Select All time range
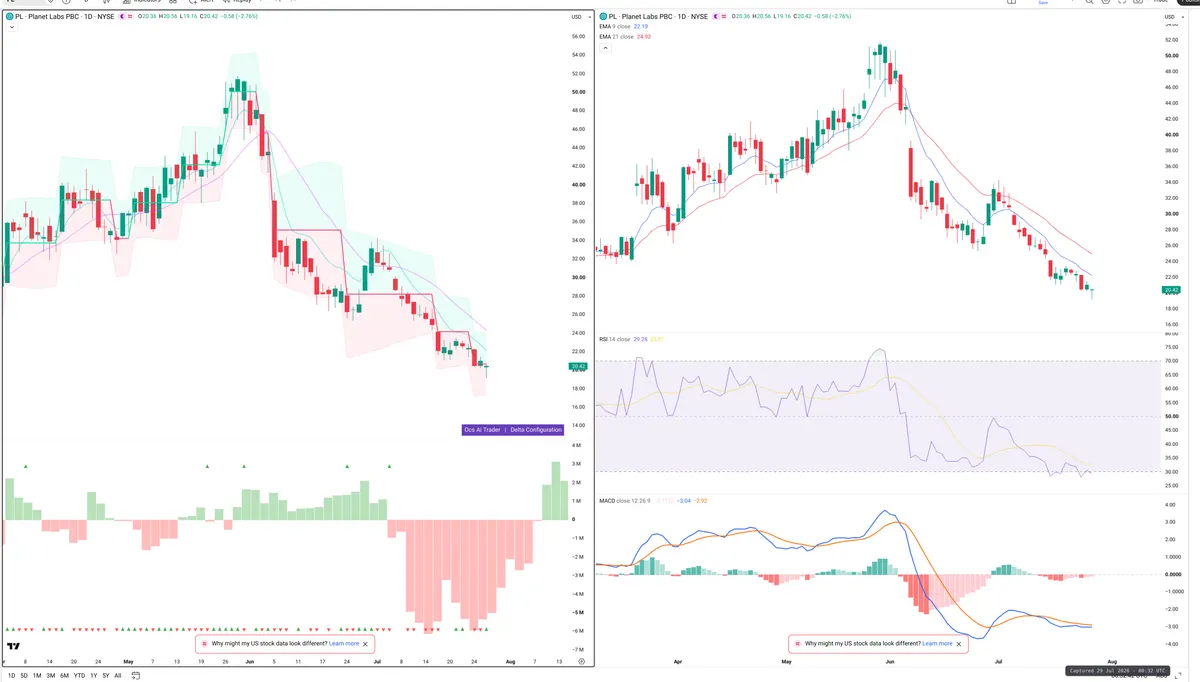This screenshot has height=682, width=1200. coord(118,676)
